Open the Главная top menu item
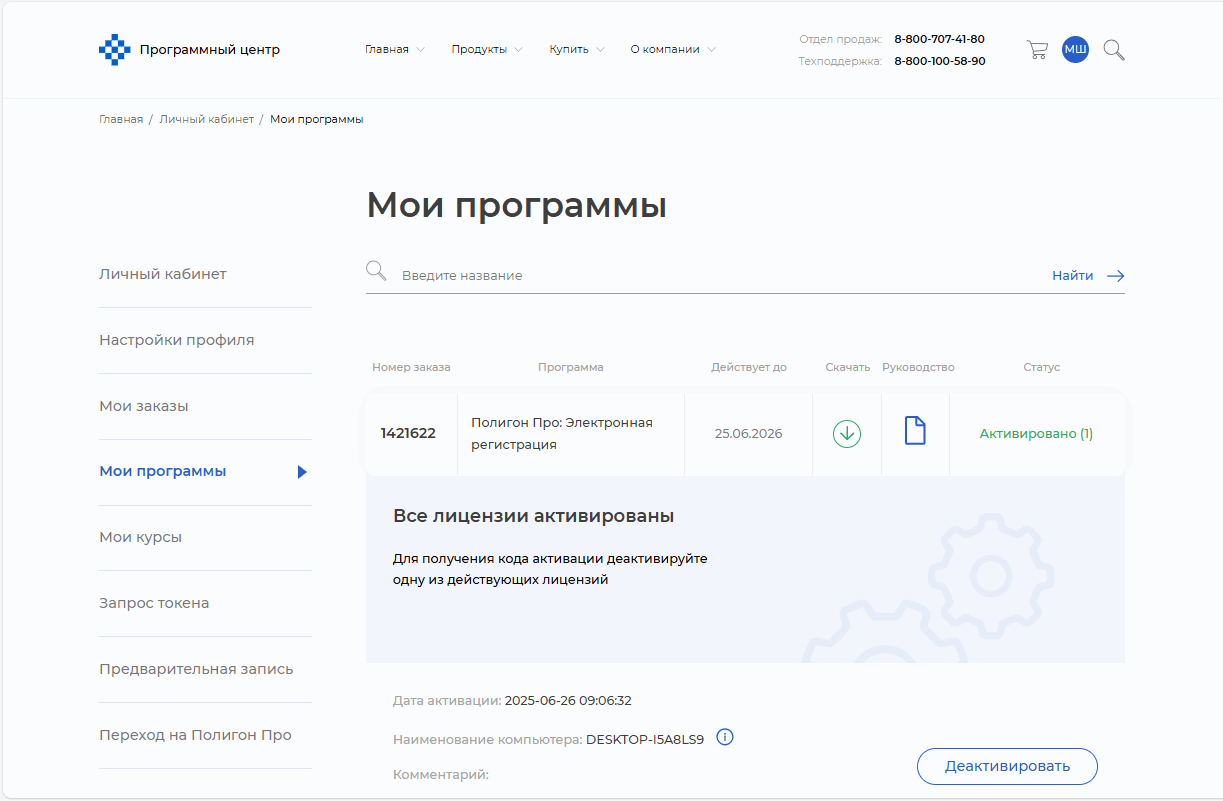The width and height of the screenshot is (1223, 801). click(387, 49)
